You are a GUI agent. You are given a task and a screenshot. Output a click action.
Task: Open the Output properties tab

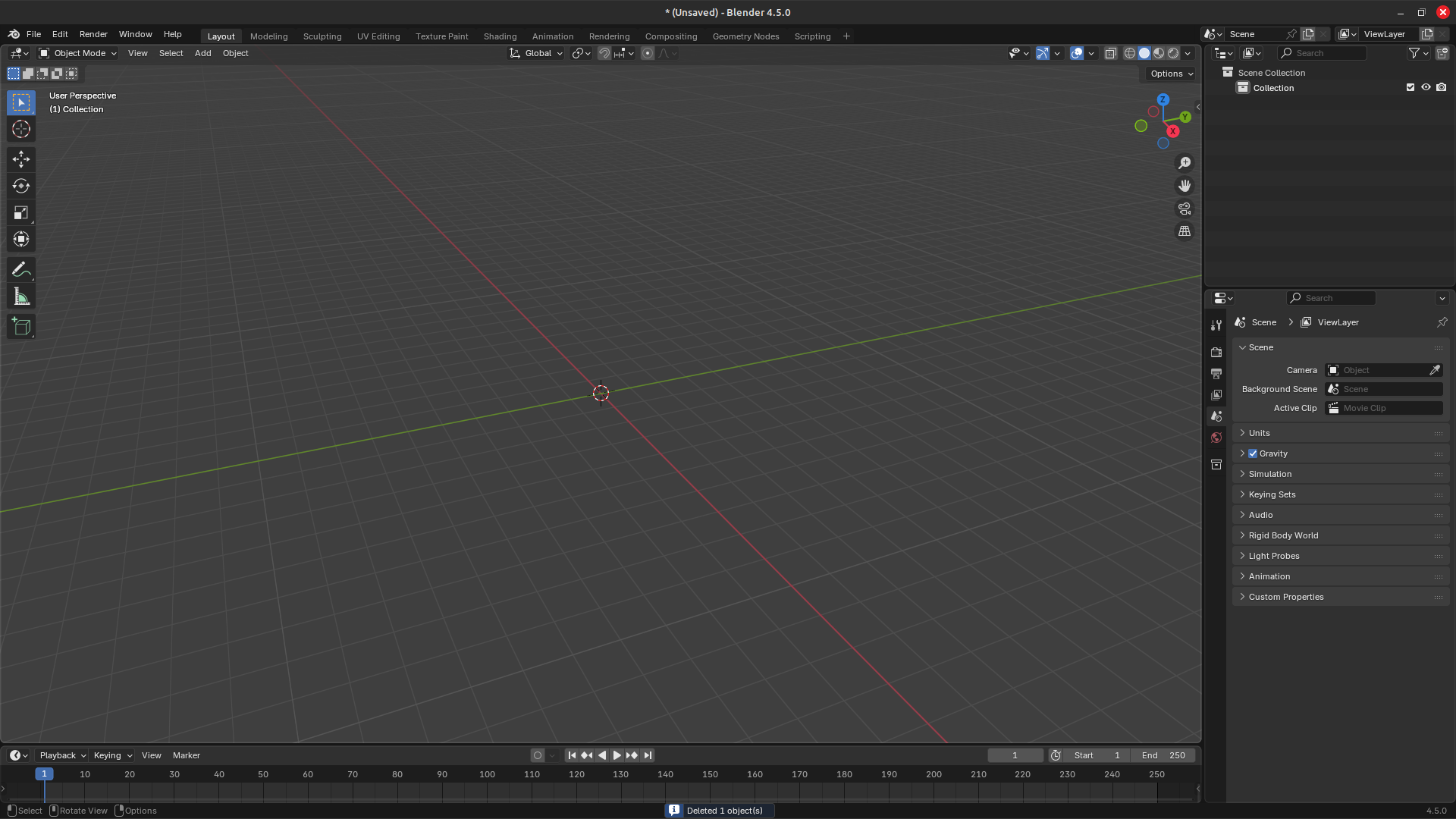(1216, 373)
